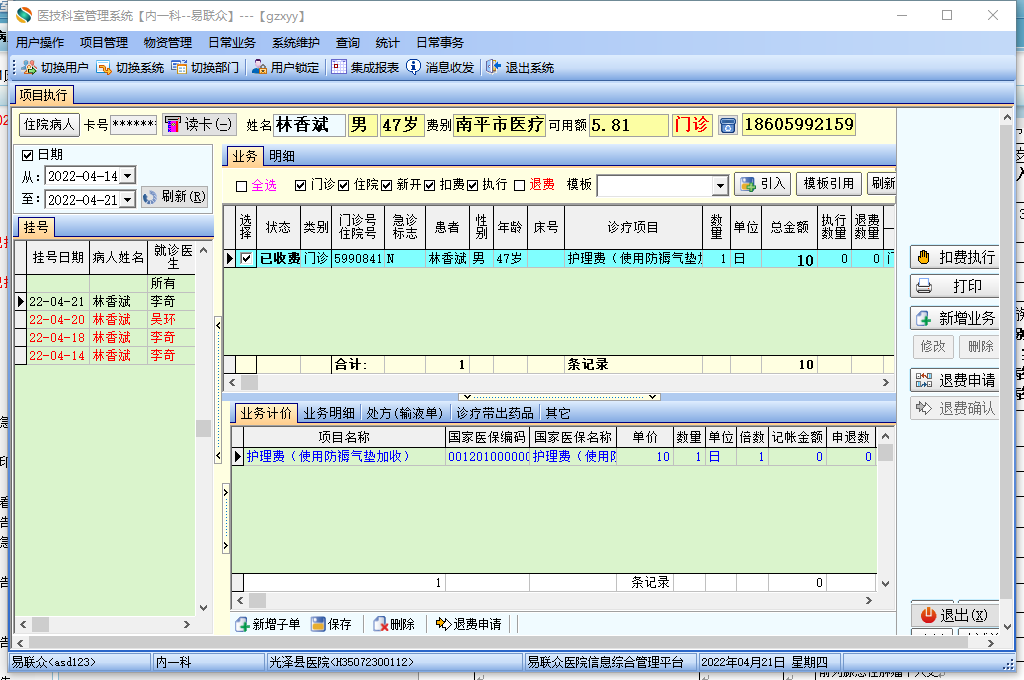Toggle the 扣费 filter checkbox
This screenshot has height=680, width=1024.
coord(430,186)
